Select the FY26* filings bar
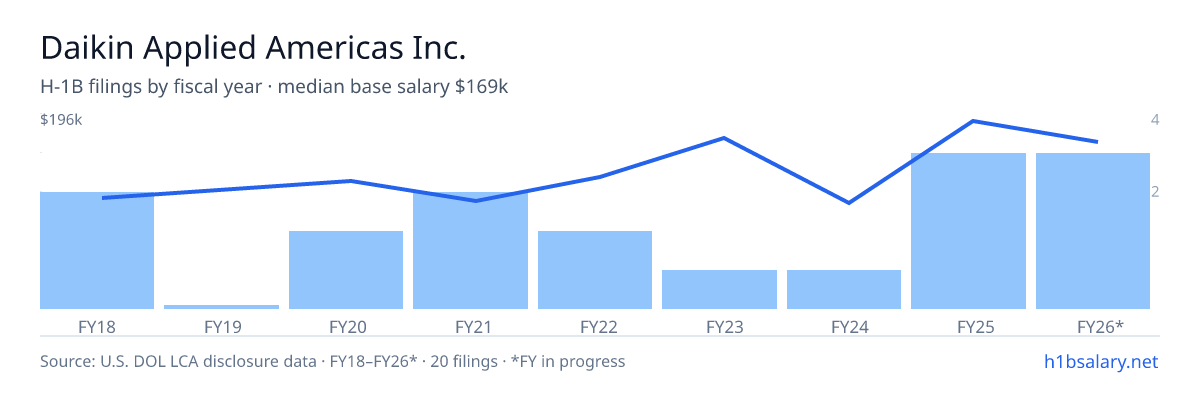Viewport: 1200px width, 400px height. [1093, 231]
